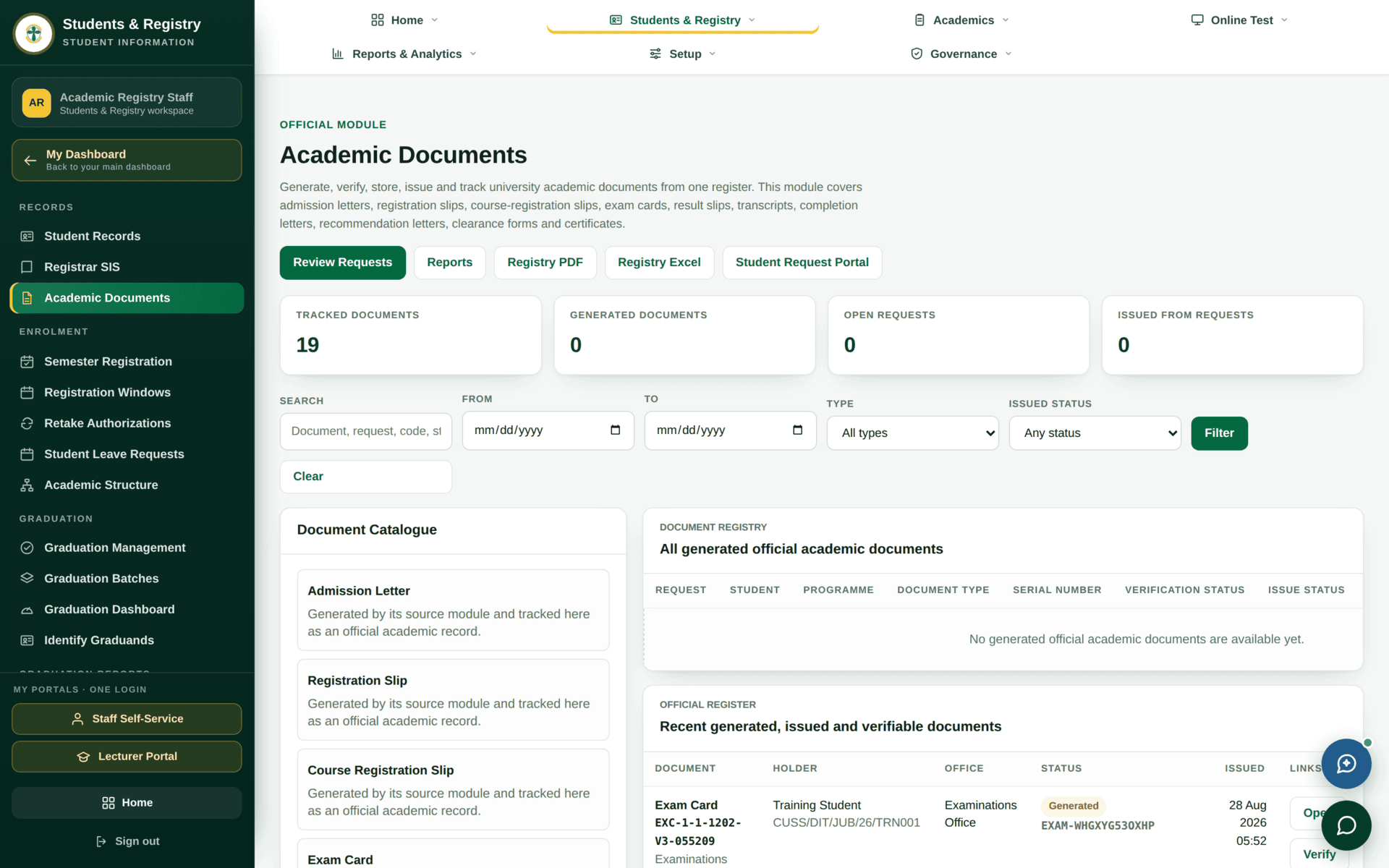The image size is (1389, 868).
Task: Click the Student Leave Requests icon
Action: coord(27,454)
